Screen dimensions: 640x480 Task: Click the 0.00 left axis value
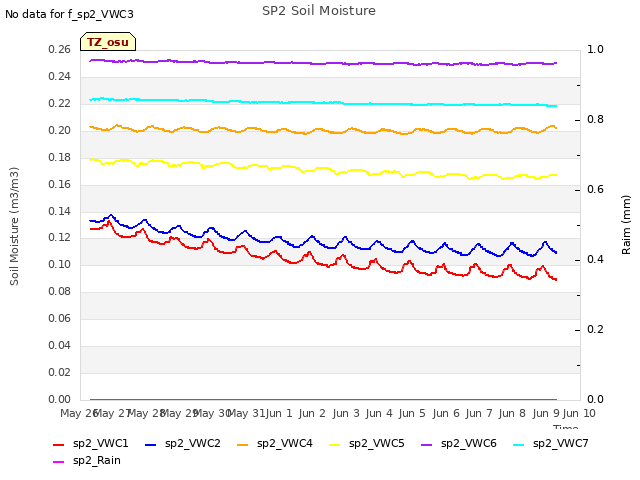coord(60,399)
